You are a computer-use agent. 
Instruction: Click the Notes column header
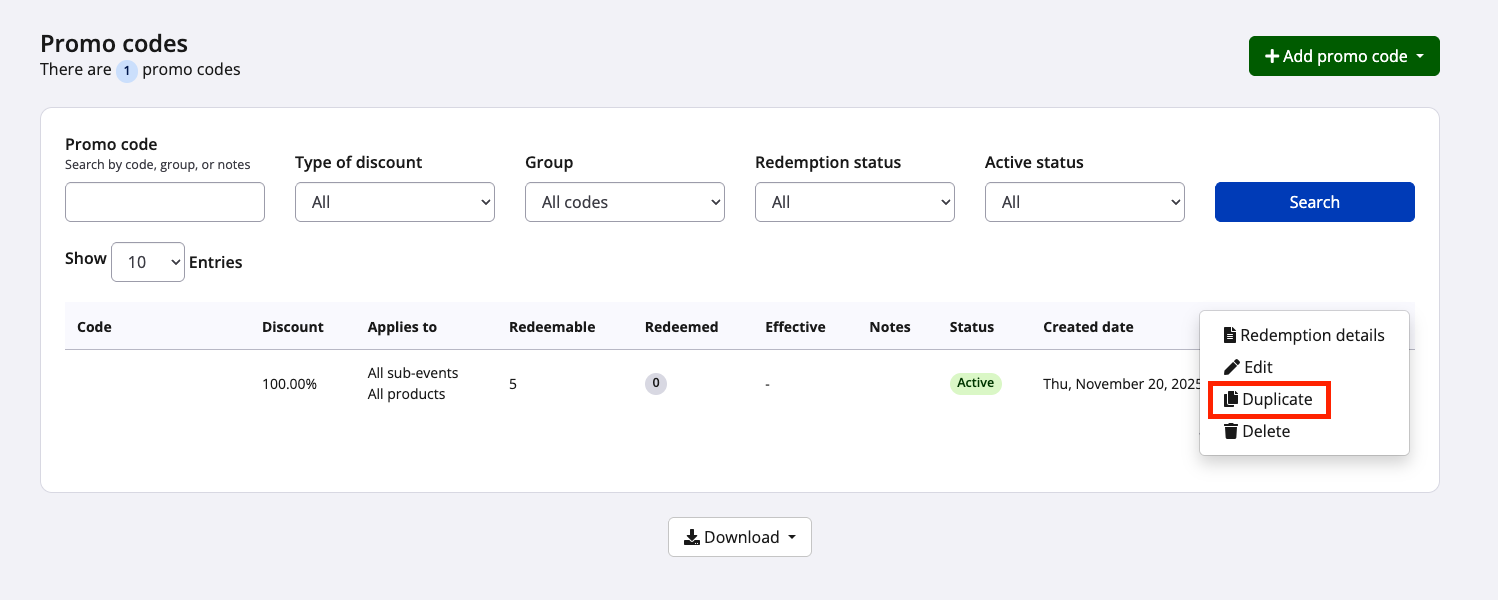(890, 327)
